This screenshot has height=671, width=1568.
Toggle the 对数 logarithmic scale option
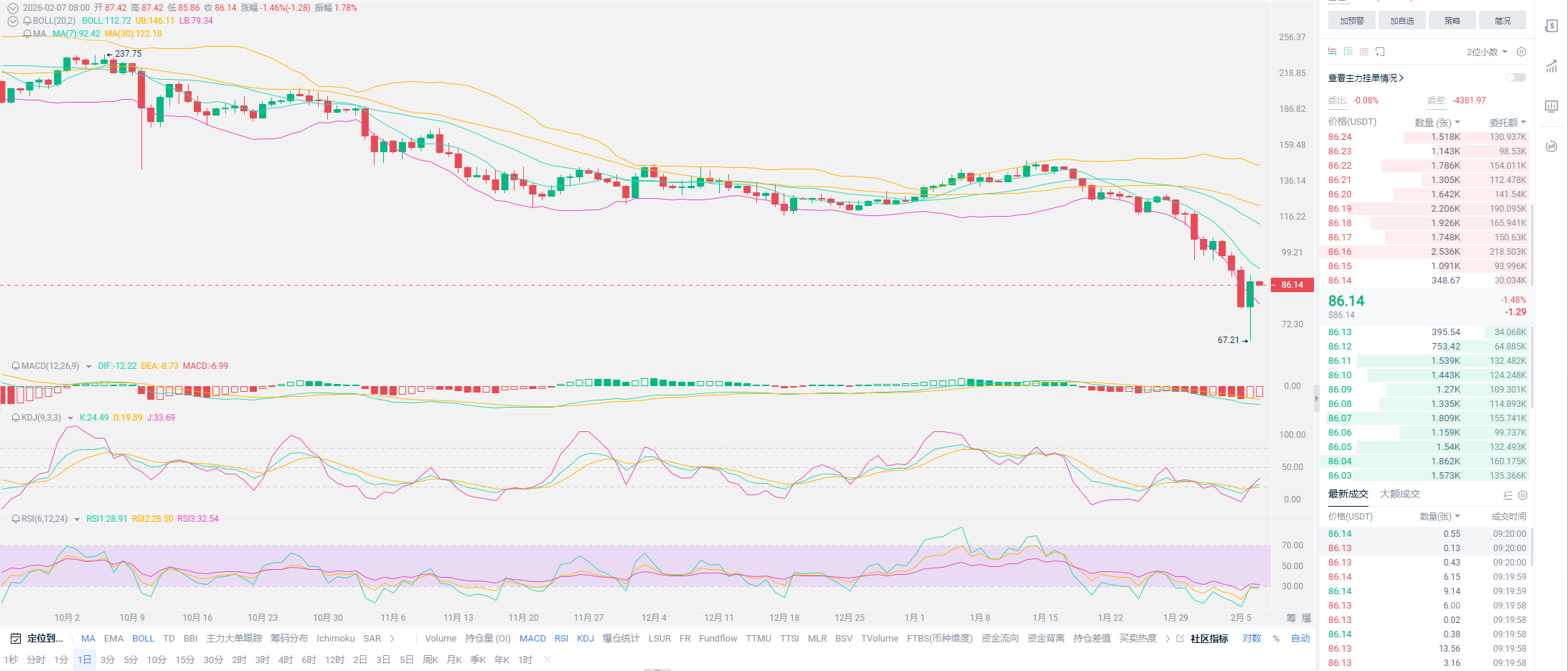[x=1252, y=638]
